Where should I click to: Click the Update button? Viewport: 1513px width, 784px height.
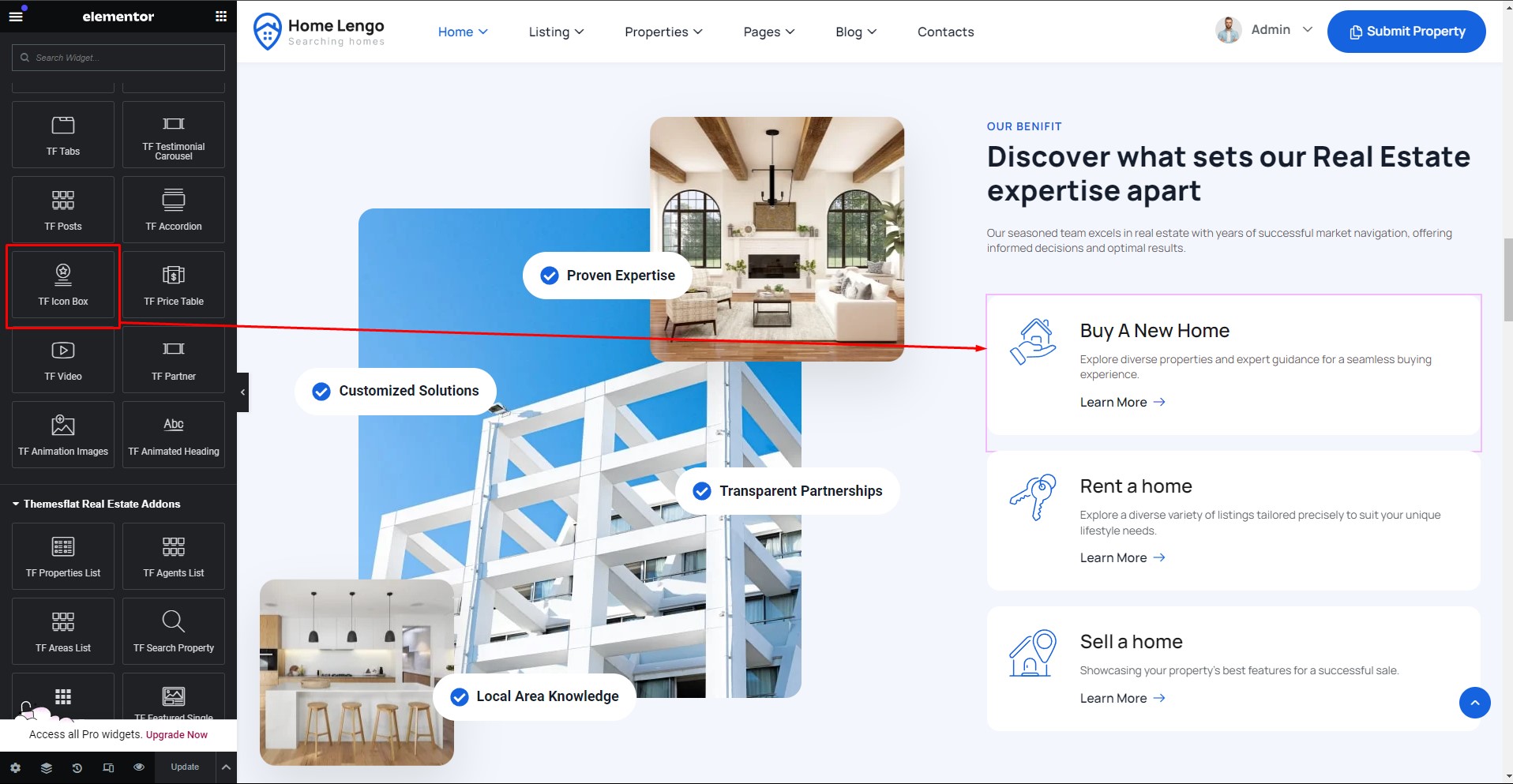(185, 767)
